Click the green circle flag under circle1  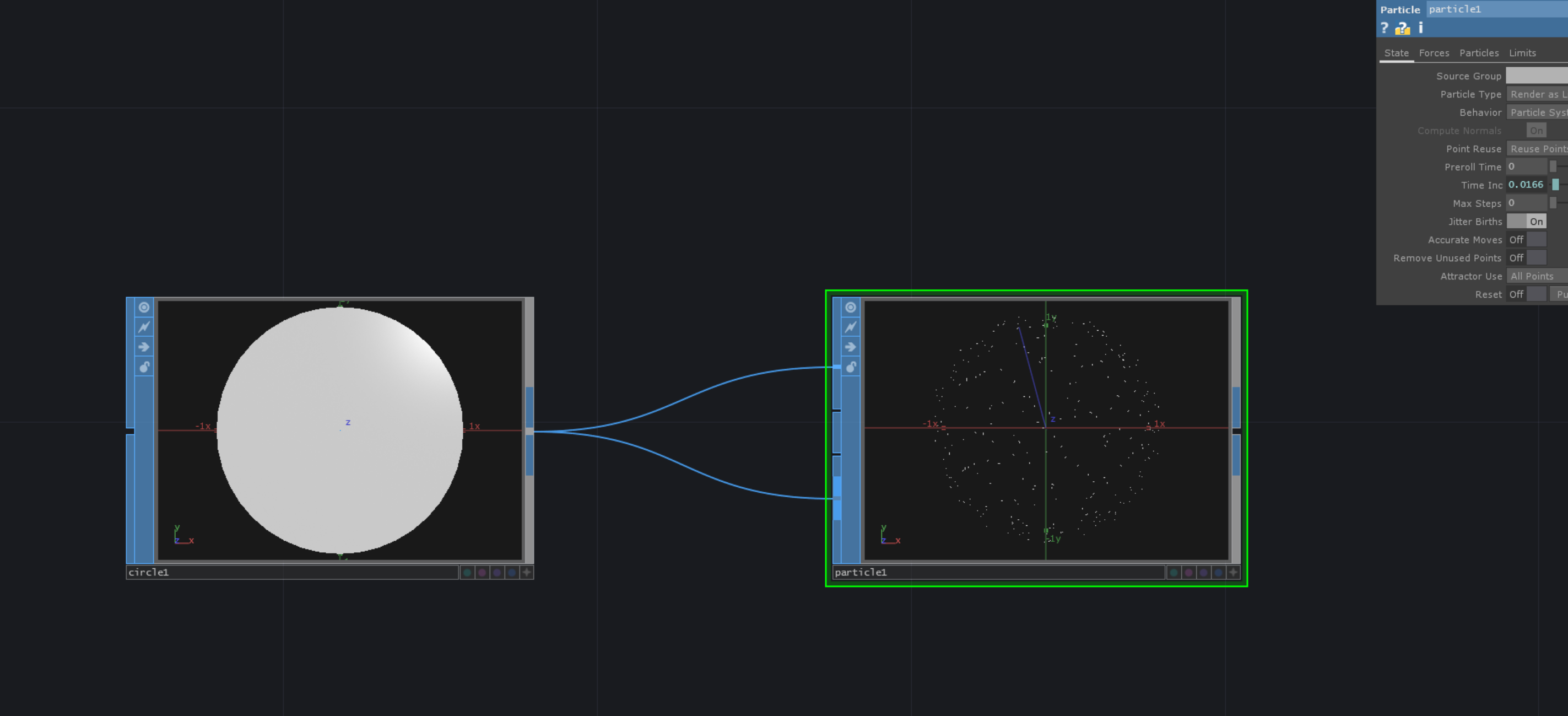[x=467, y=572]
